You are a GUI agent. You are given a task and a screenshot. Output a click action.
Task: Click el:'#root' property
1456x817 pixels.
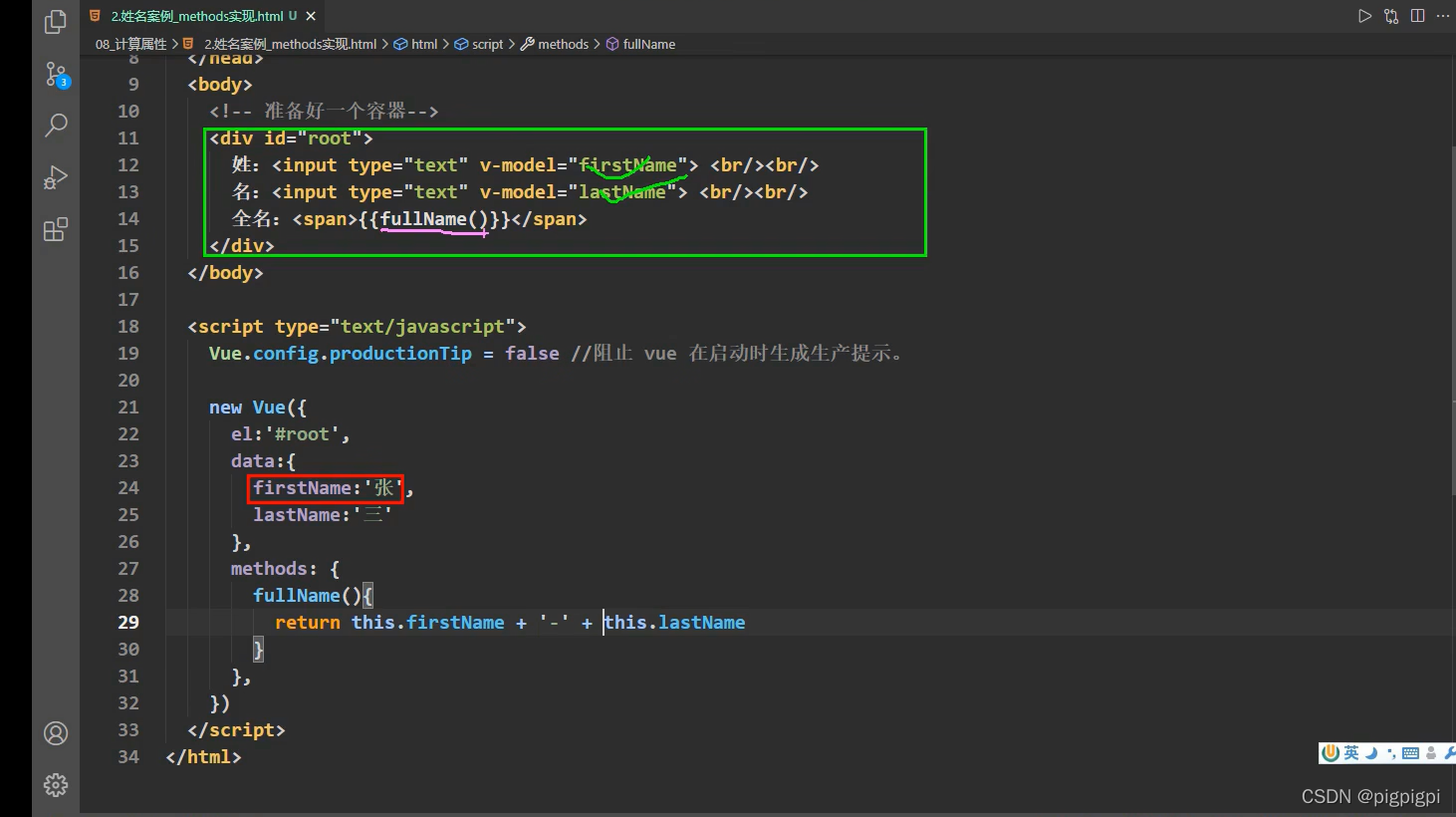click(290, 433)
